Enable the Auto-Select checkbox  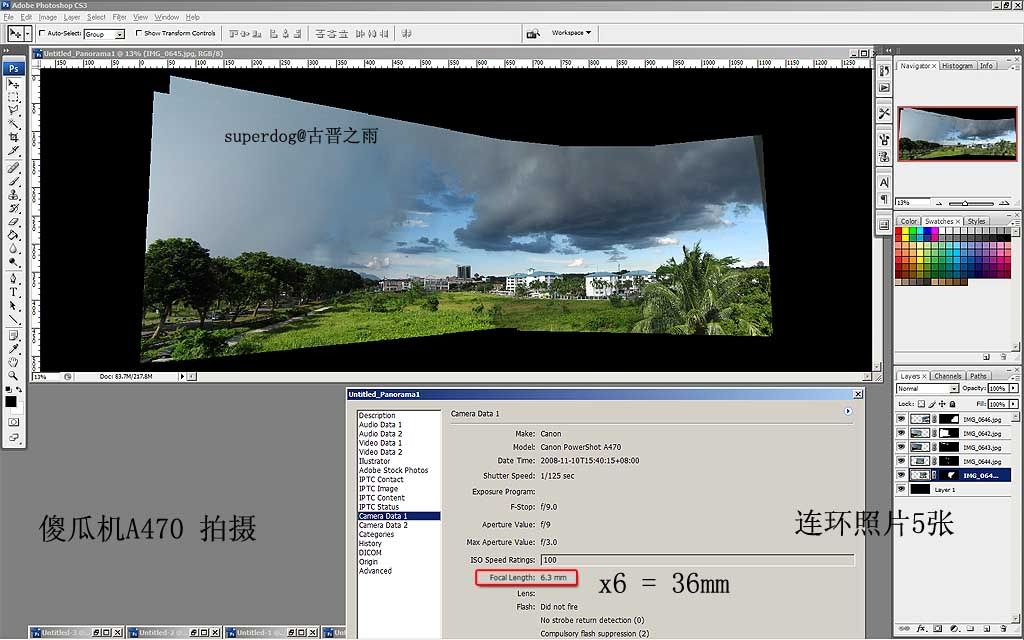(x=42, y=33)
